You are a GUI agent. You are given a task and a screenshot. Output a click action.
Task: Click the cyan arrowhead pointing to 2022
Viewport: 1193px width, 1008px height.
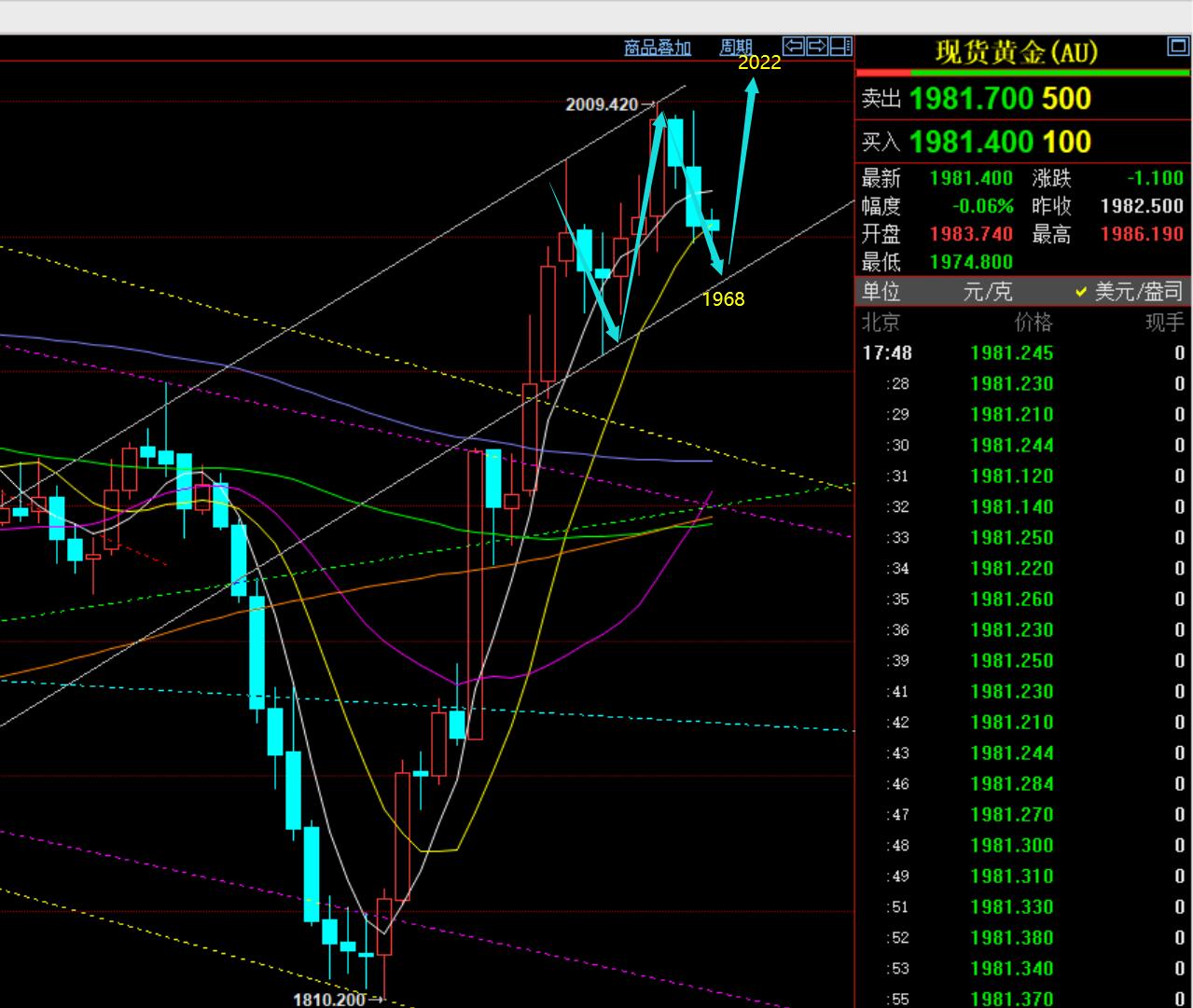[x=752, y=84]
